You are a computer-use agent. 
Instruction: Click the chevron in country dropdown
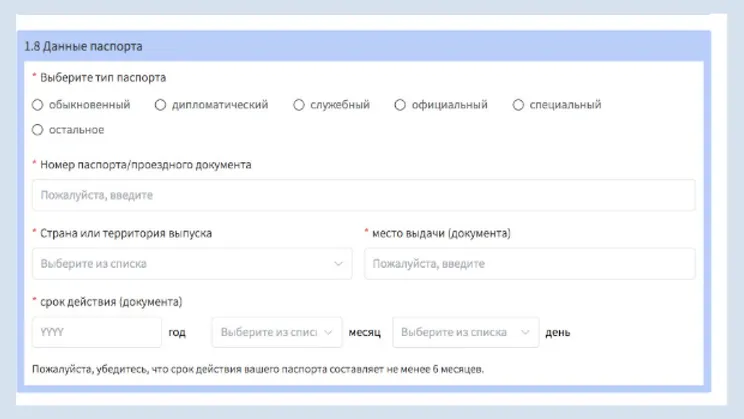coord(338,264)
